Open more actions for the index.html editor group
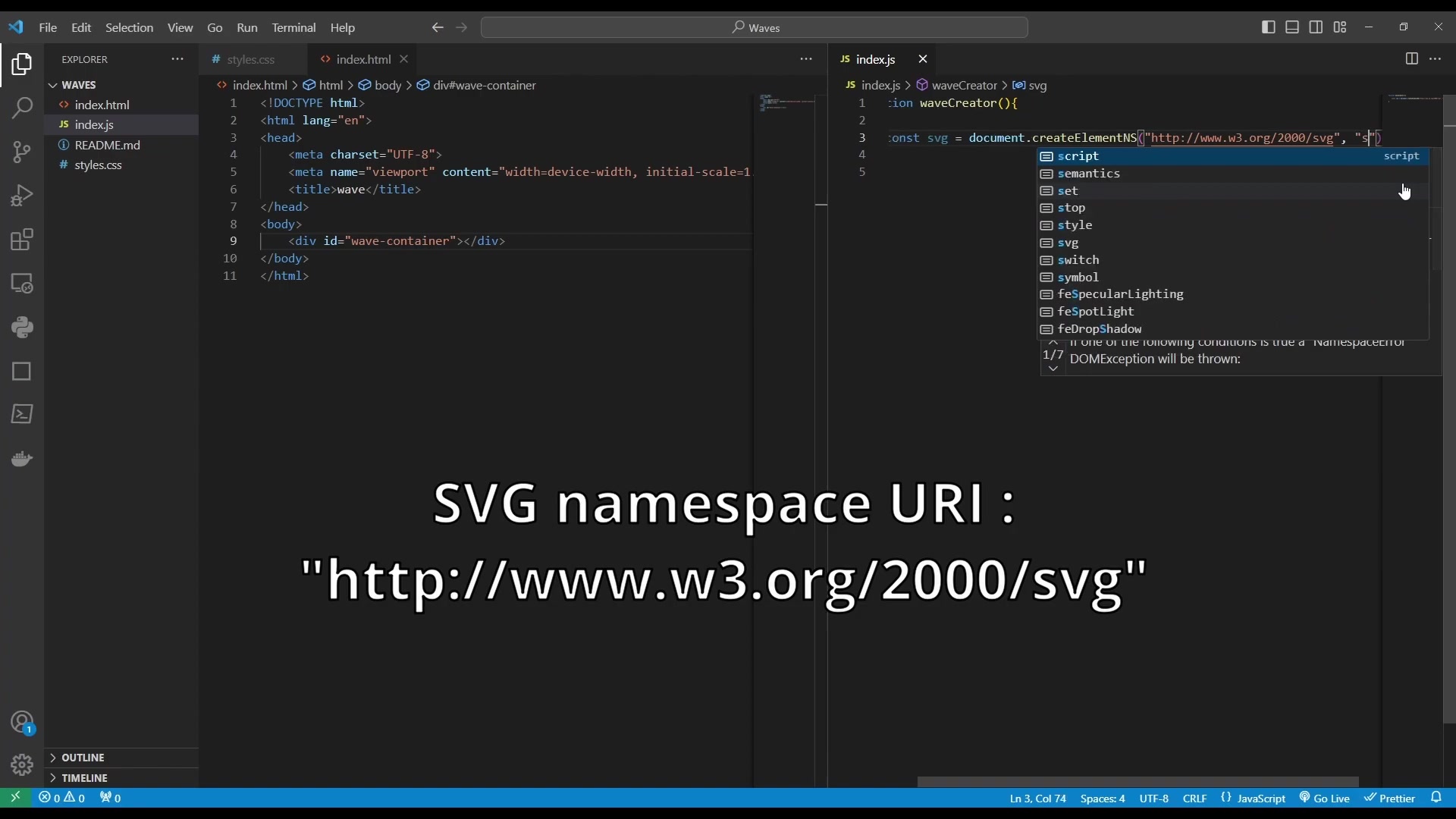The height and width of the screenshot is (819, 1456). (x=806, y=59)
